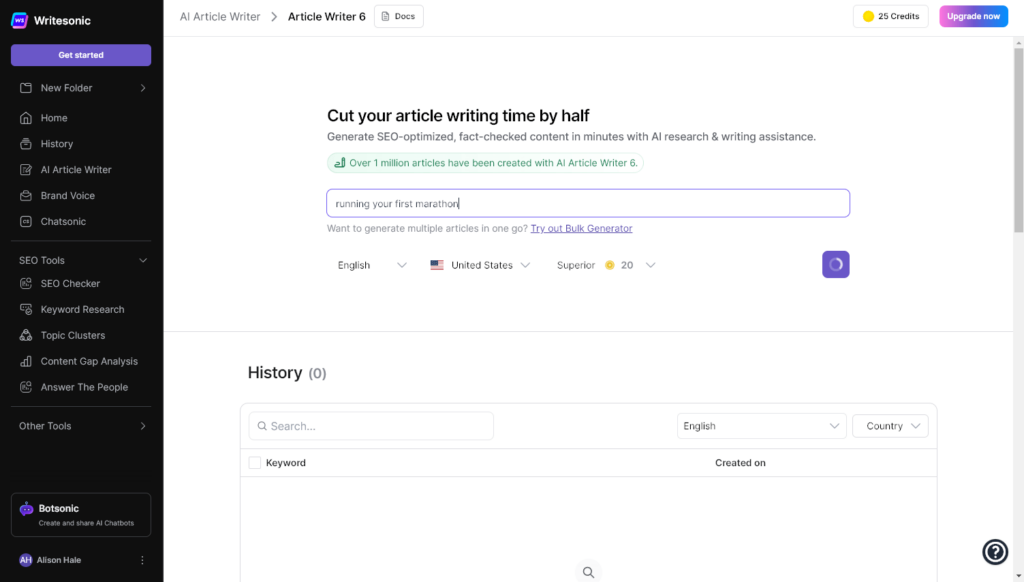Screen dimensions: 1024x582
Task: Open Chatsonic from the sidebar
Action: [60, 221]
